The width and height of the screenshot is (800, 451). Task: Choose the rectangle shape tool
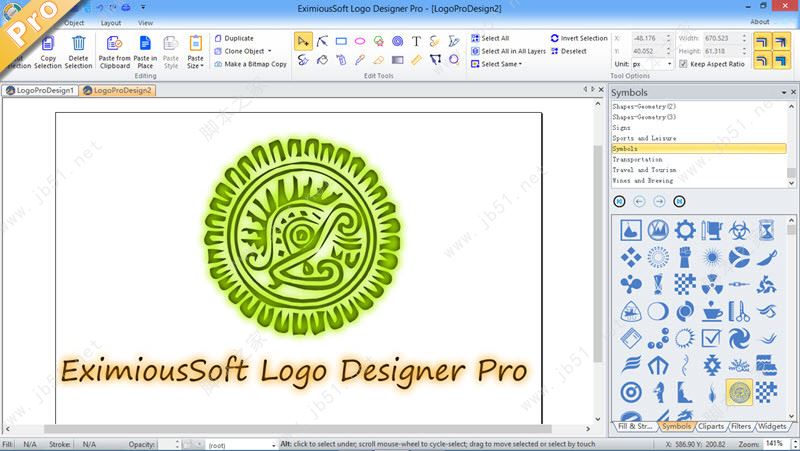click(341, 42)
